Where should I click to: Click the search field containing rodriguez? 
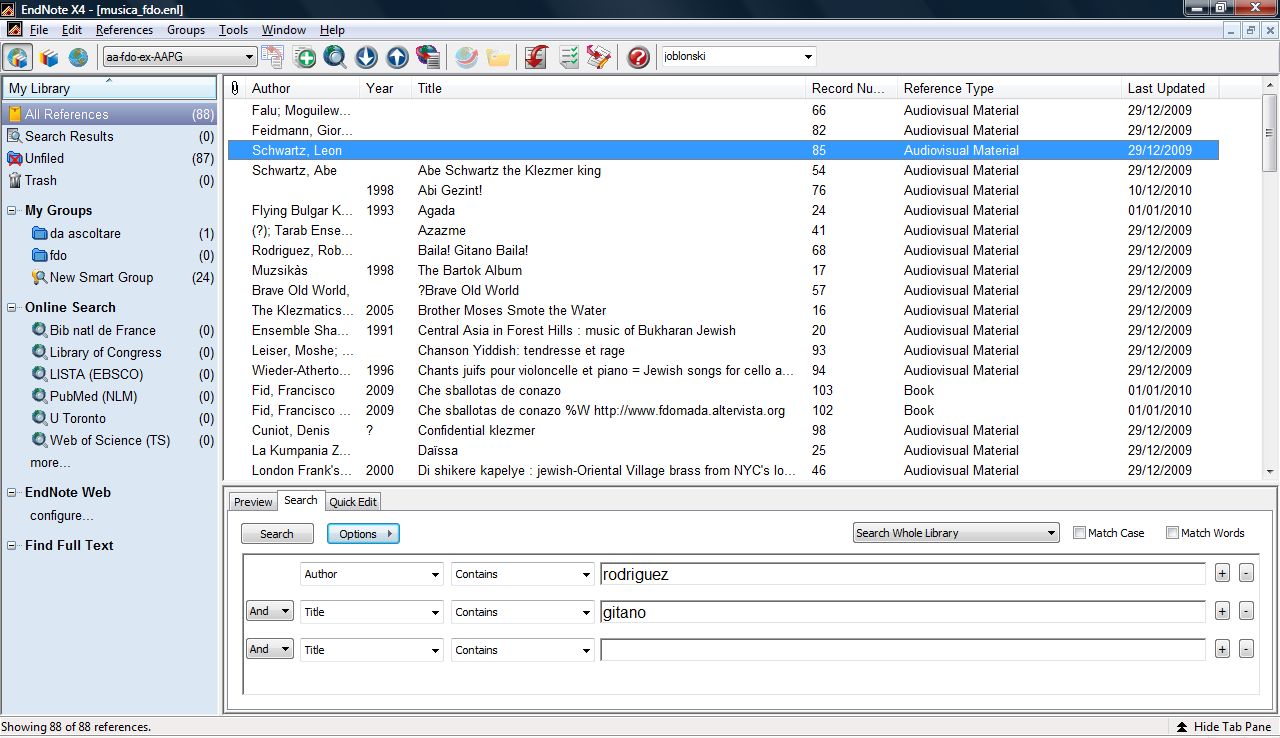point(903,574)
